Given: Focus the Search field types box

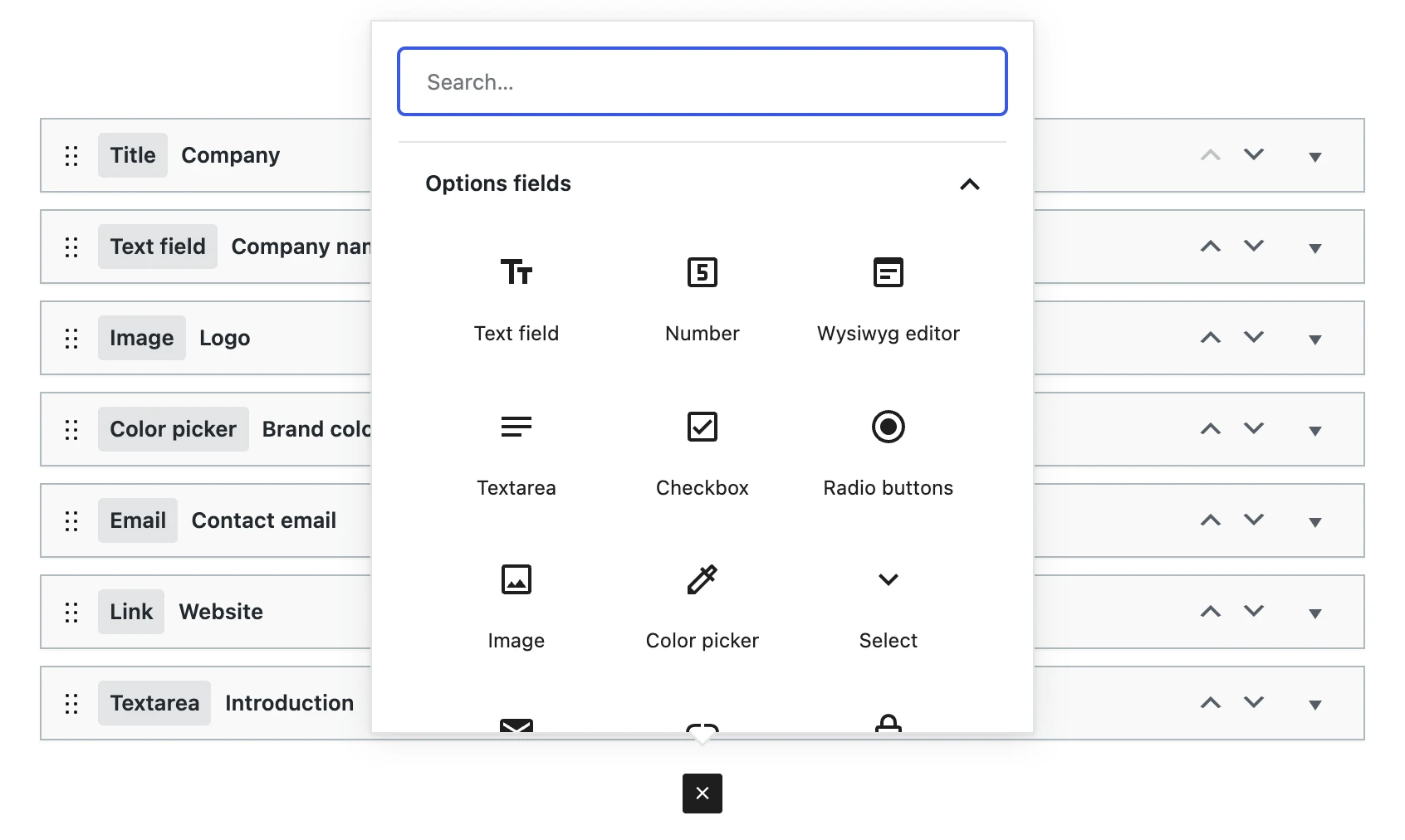Looking at the screenshot, I should pos(702,81).
